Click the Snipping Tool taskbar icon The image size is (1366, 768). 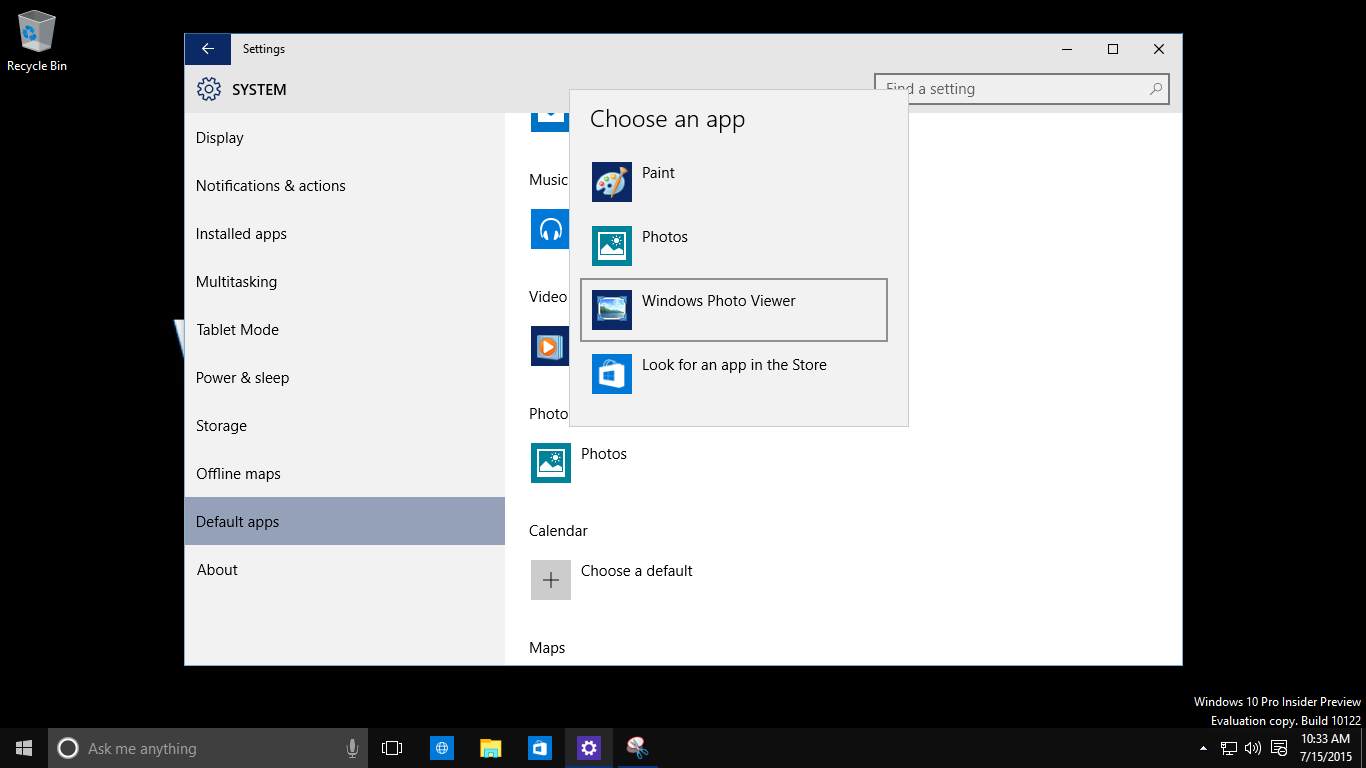click(x=637, y=748)
